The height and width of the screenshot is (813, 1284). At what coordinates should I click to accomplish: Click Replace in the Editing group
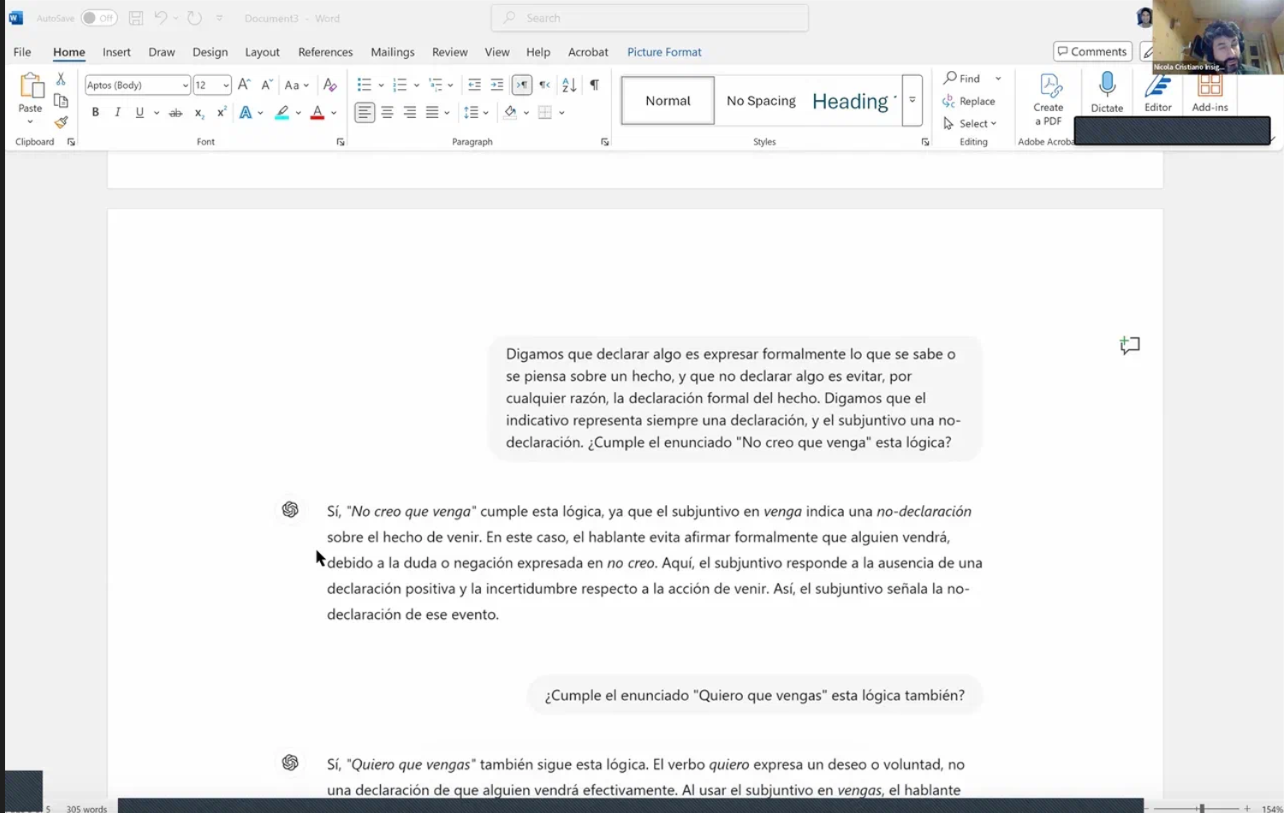tap(969, 101)
